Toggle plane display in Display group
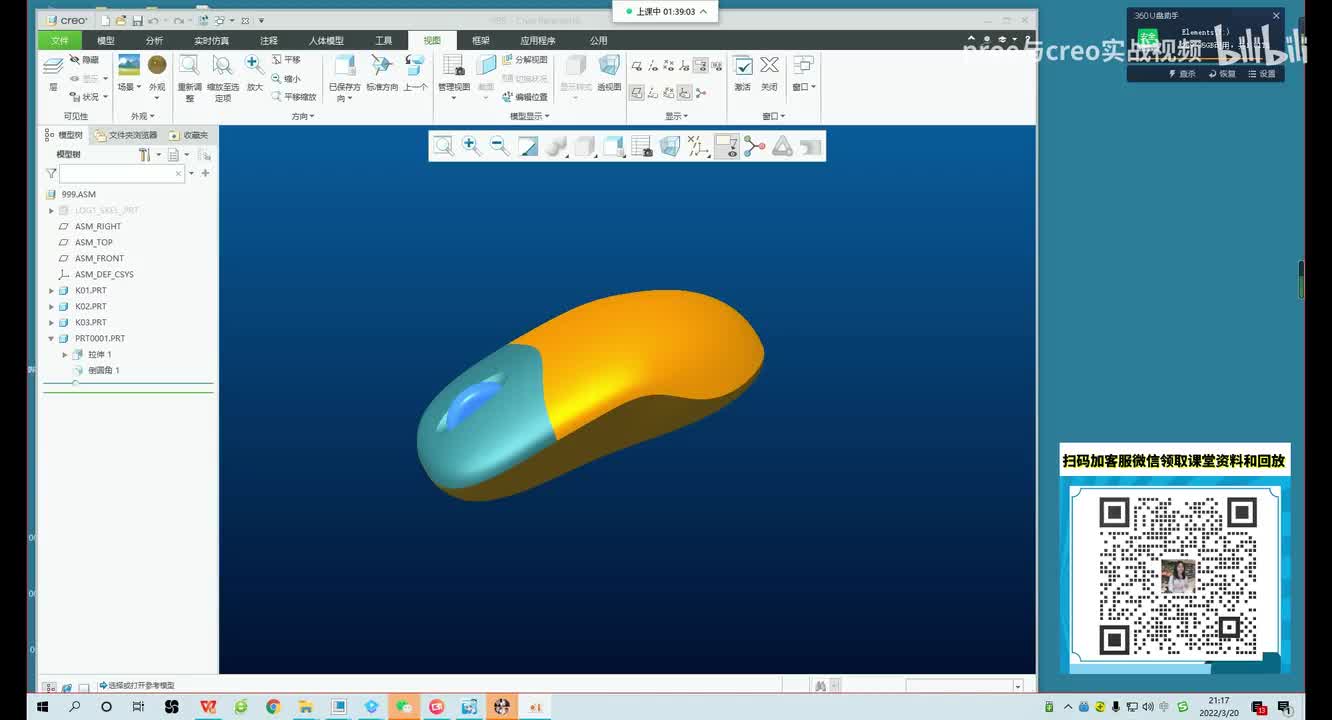The image size is (1332, 720). (x=637, y=66)
